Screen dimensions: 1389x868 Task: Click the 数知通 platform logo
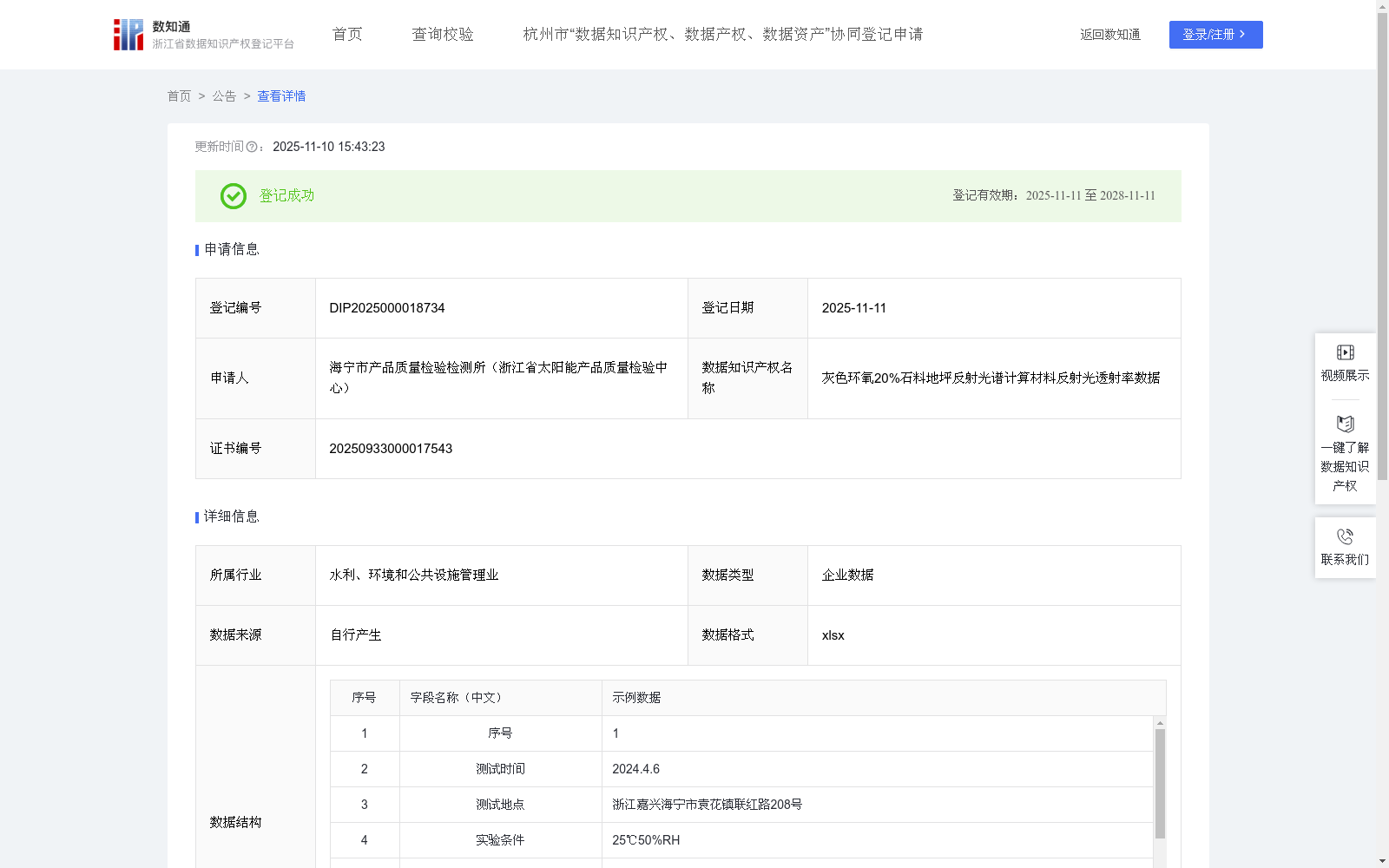(x=128, y=35)
